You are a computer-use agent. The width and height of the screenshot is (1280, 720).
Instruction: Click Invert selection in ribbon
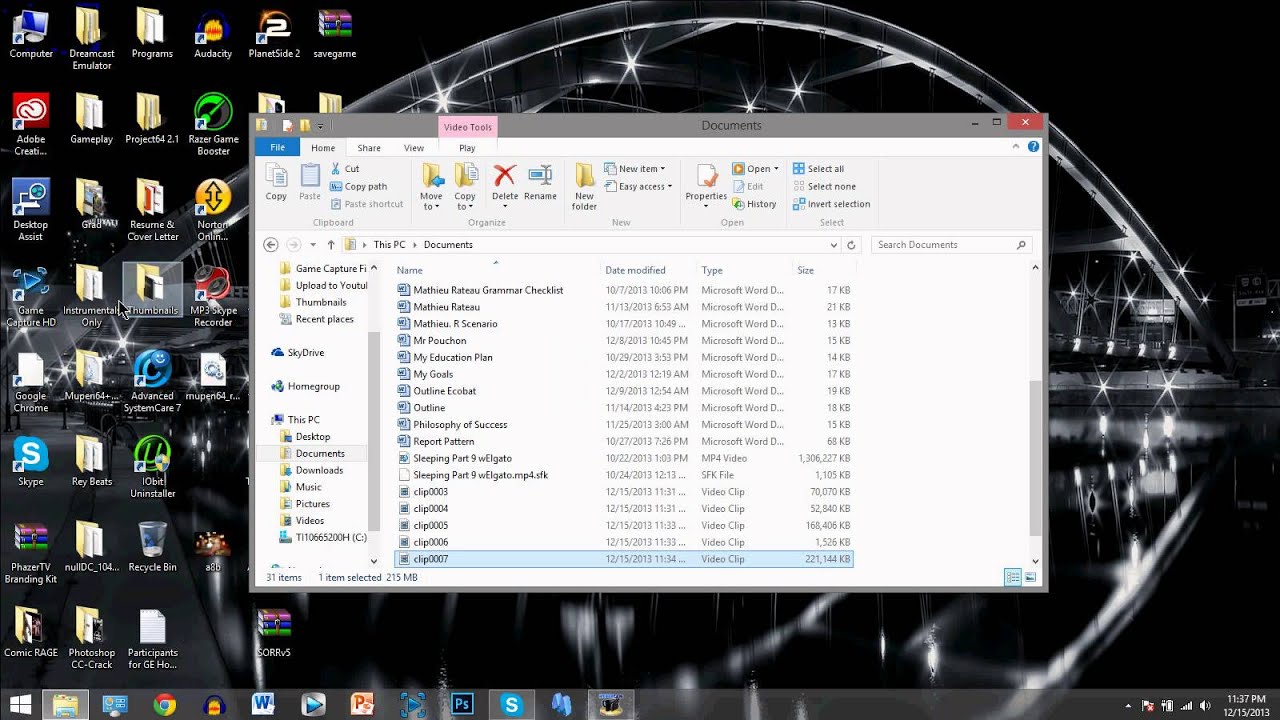(831, 204)
